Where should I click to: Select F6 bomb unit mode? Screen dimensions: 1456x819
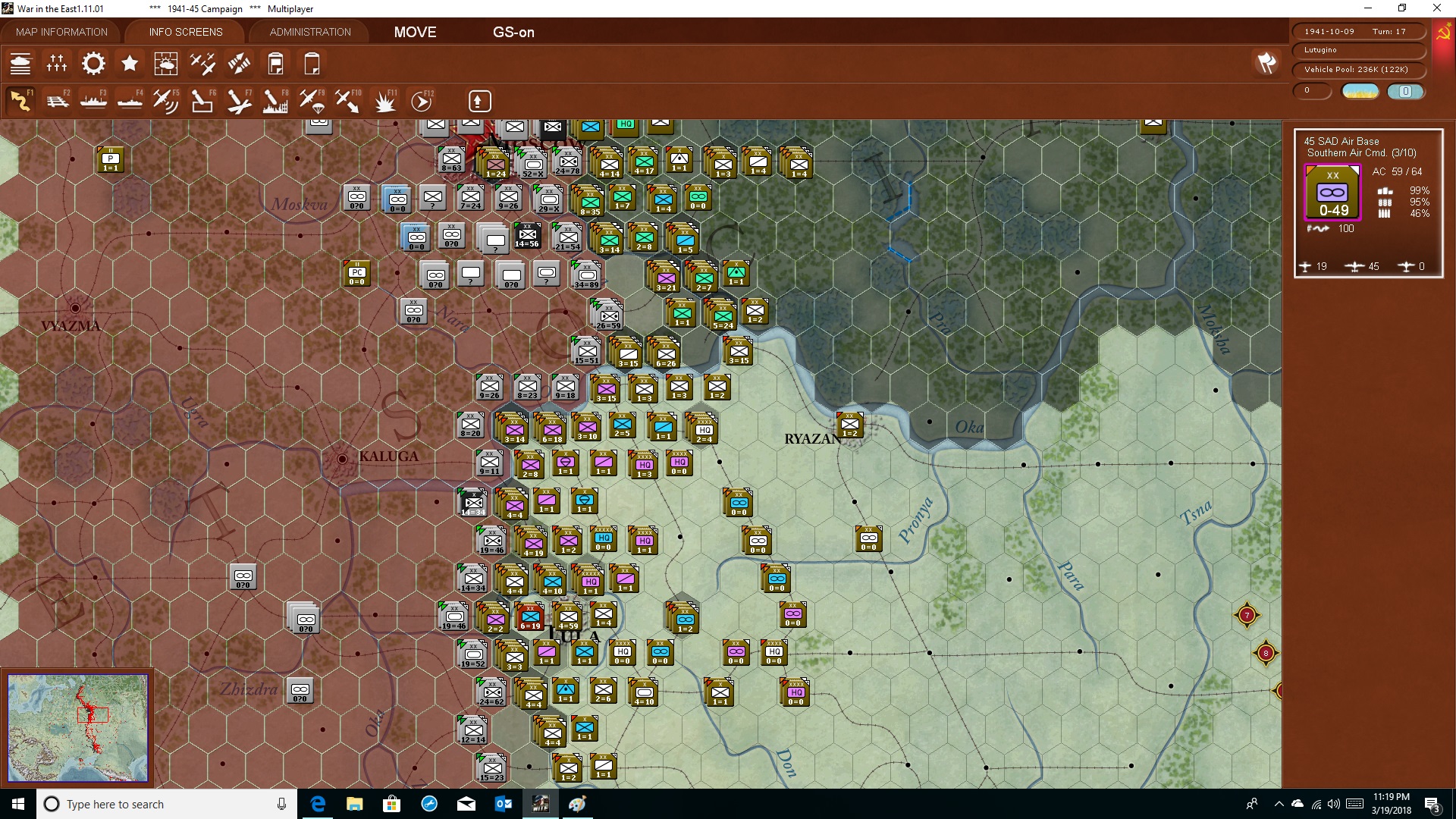tap(202, 101)
